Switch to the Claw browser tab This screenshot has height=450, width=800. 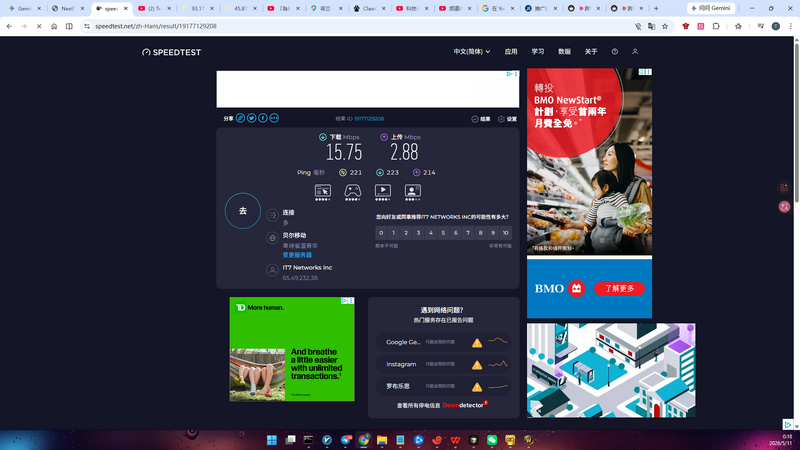(x=369, y=8)
